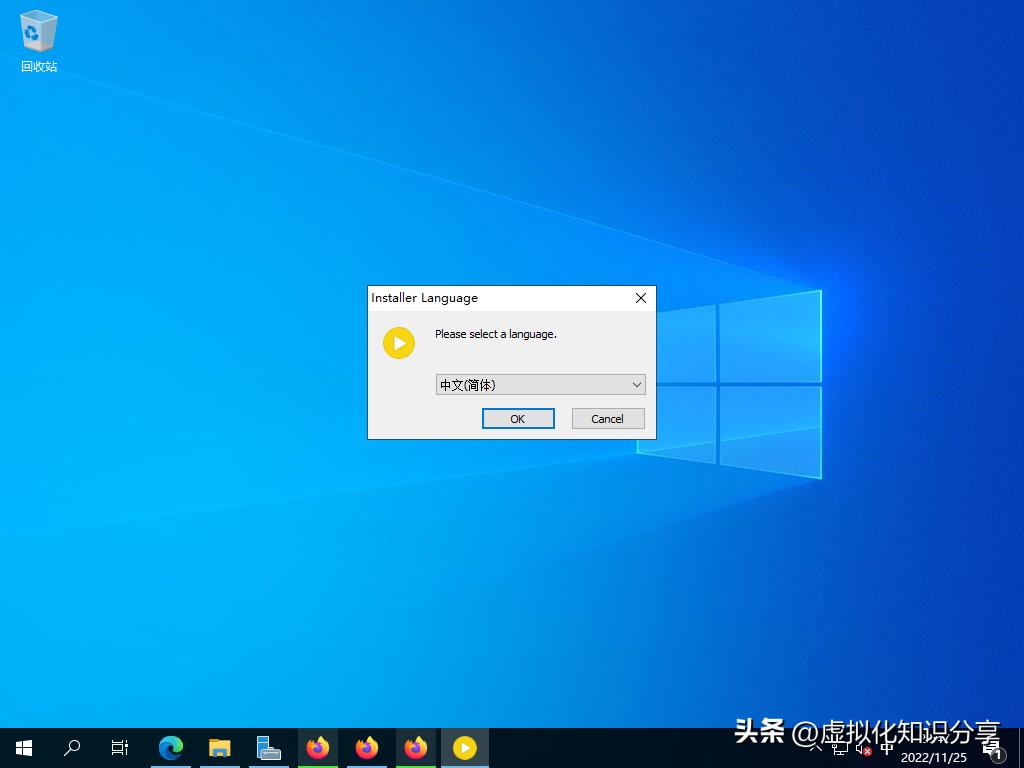Open Task View on the taskbar
Screen dimensions: 1024x768
119,747
